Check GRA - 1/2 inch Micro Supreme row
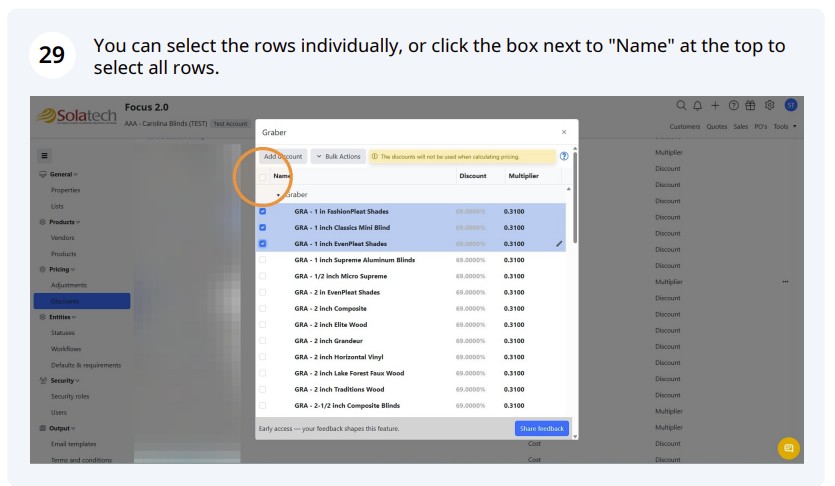835x486 pixels. [x=263, y=276]
